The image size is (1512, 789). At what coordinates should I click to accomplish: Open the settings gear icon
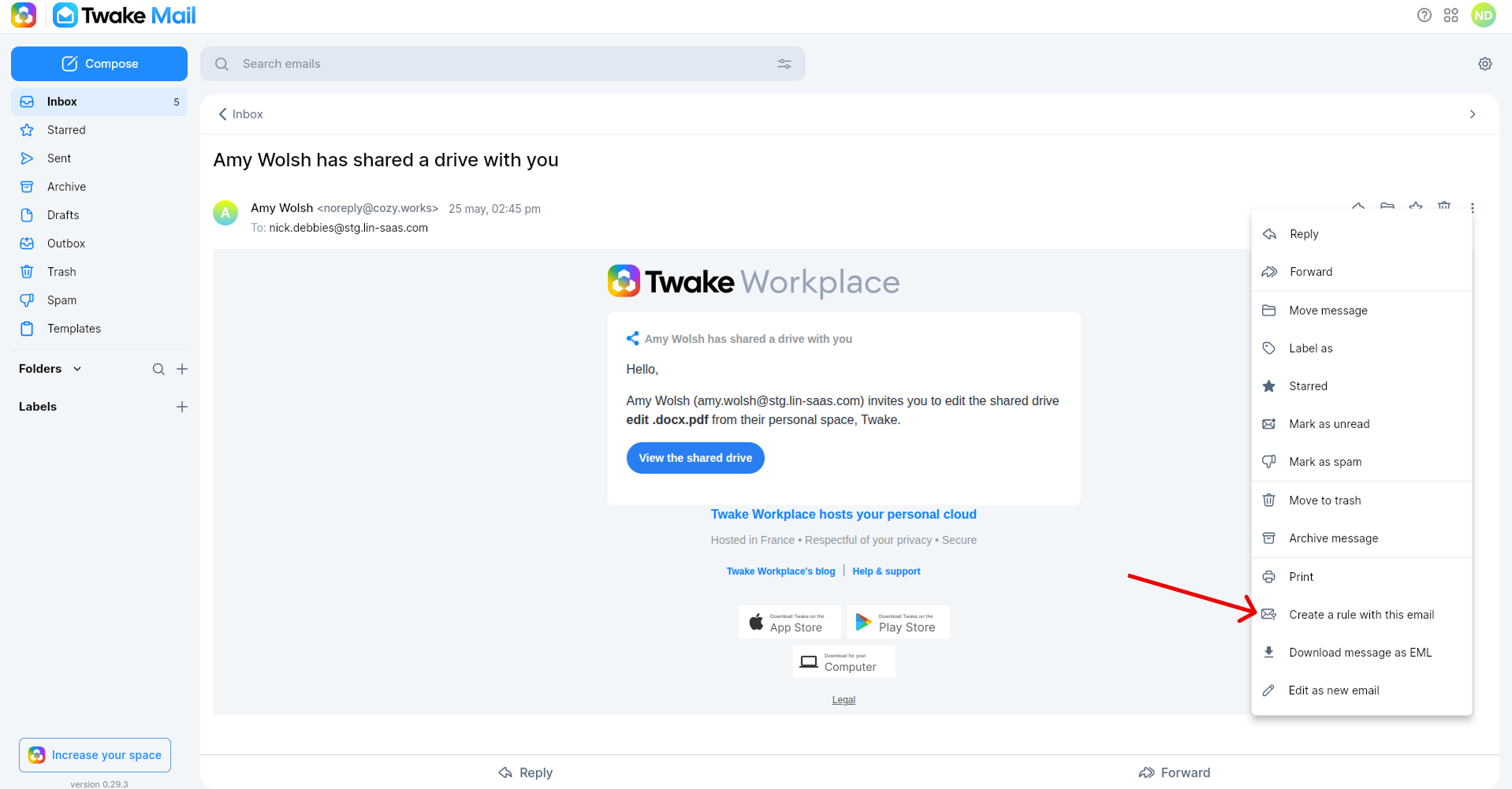click(x=1485, y=64)
